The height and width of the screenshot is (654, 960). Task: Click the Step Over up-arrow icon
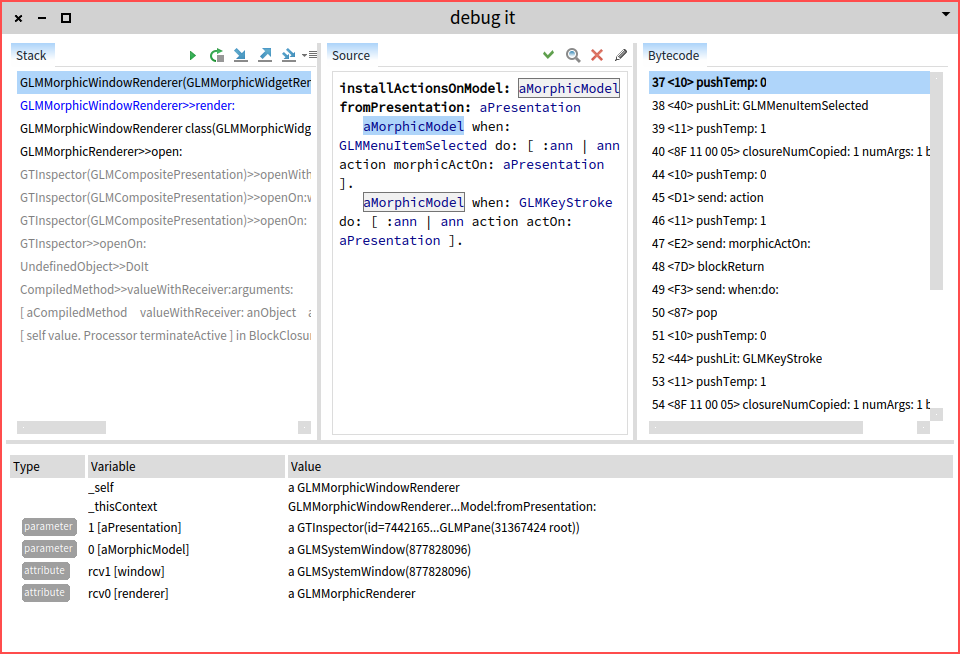[265, 55]
